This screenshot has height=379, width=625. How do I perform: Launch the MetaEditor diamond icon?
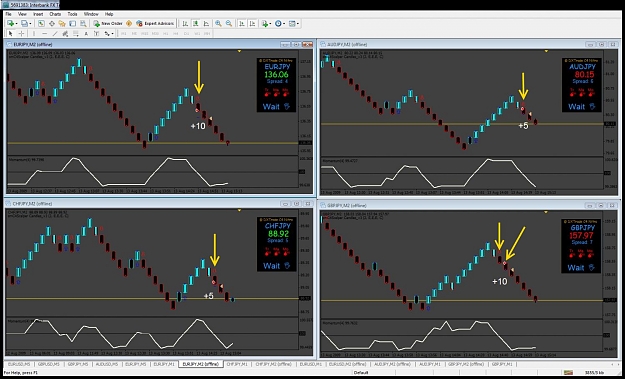[129, 24]
